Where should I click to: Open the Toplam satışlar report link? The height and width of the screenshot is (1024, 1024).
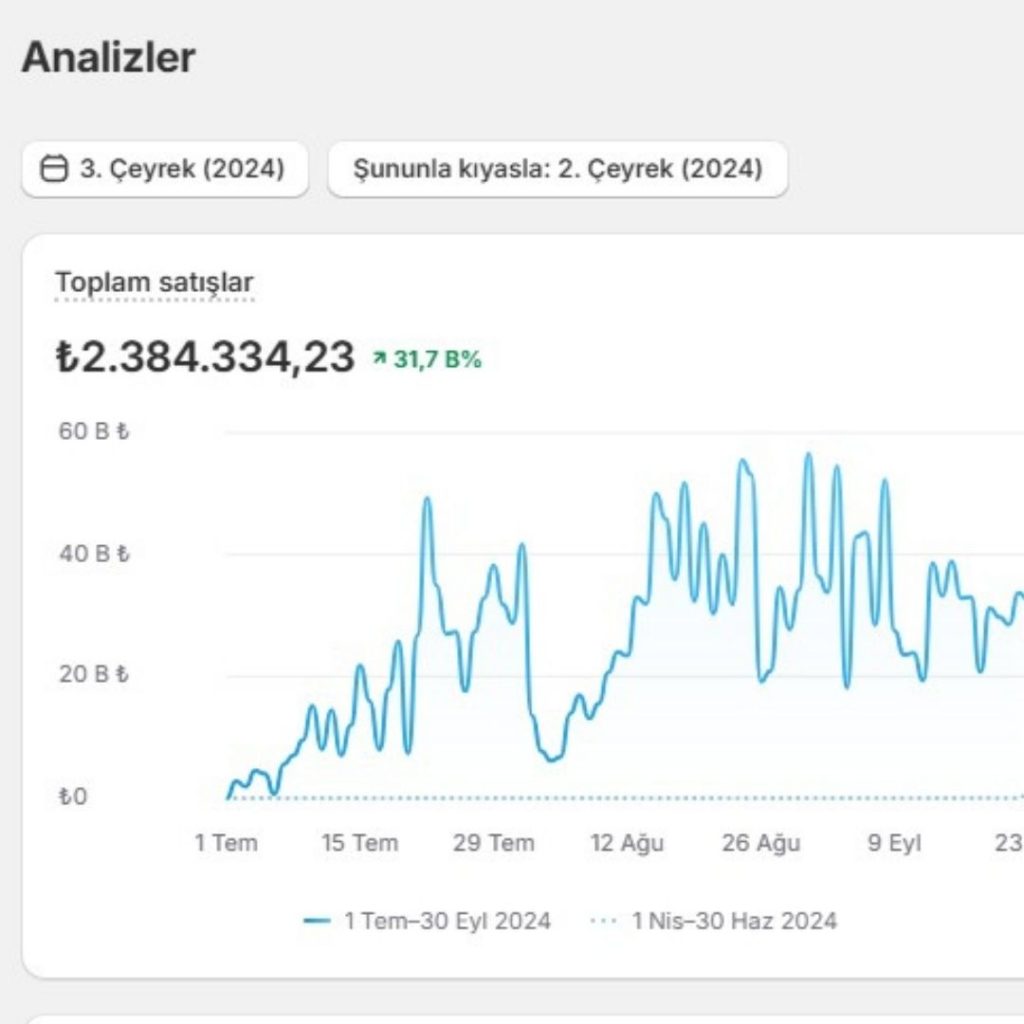(x=154, y=282)
